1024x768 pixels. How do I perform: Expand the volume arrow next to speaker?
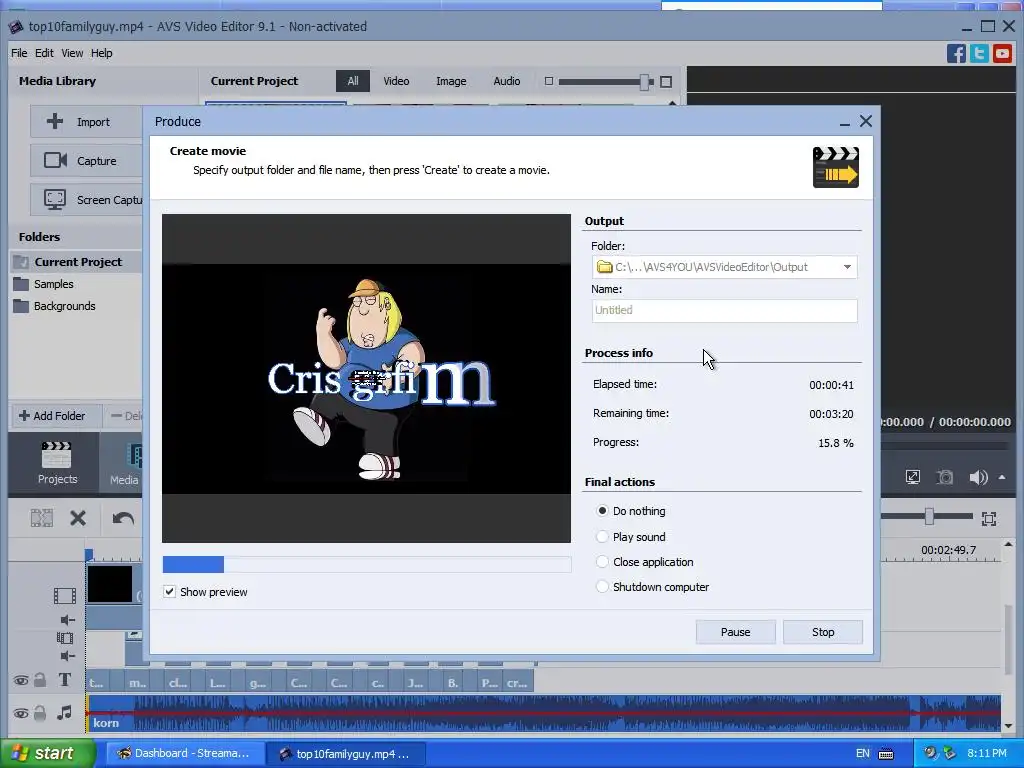pyautogui.click(x=1002, y=477)
